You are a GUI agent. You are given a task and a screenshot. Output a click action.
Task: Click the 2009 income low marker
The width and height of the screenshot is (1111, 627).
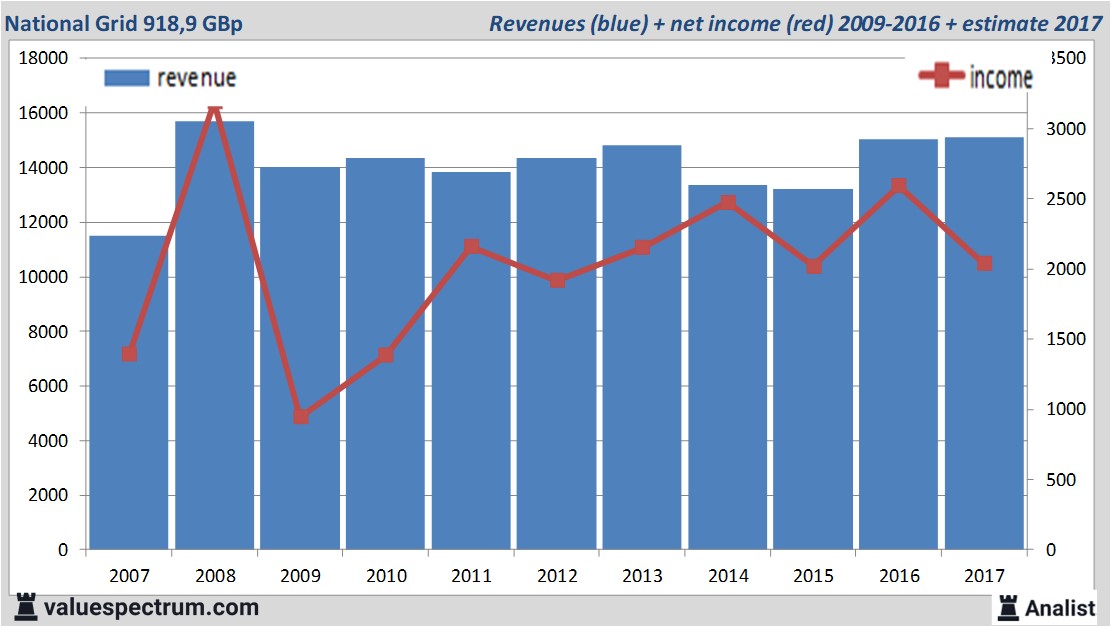coord(301,416)
